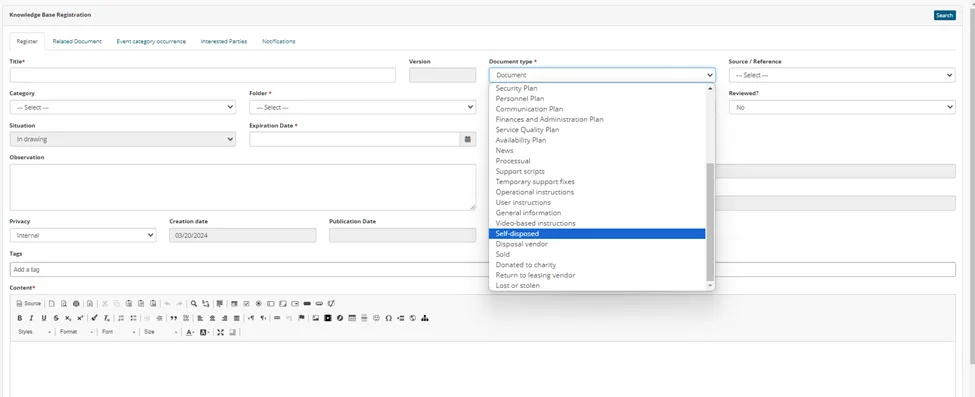Toggle Strikethrough formatting

click(x=56, y=318)
